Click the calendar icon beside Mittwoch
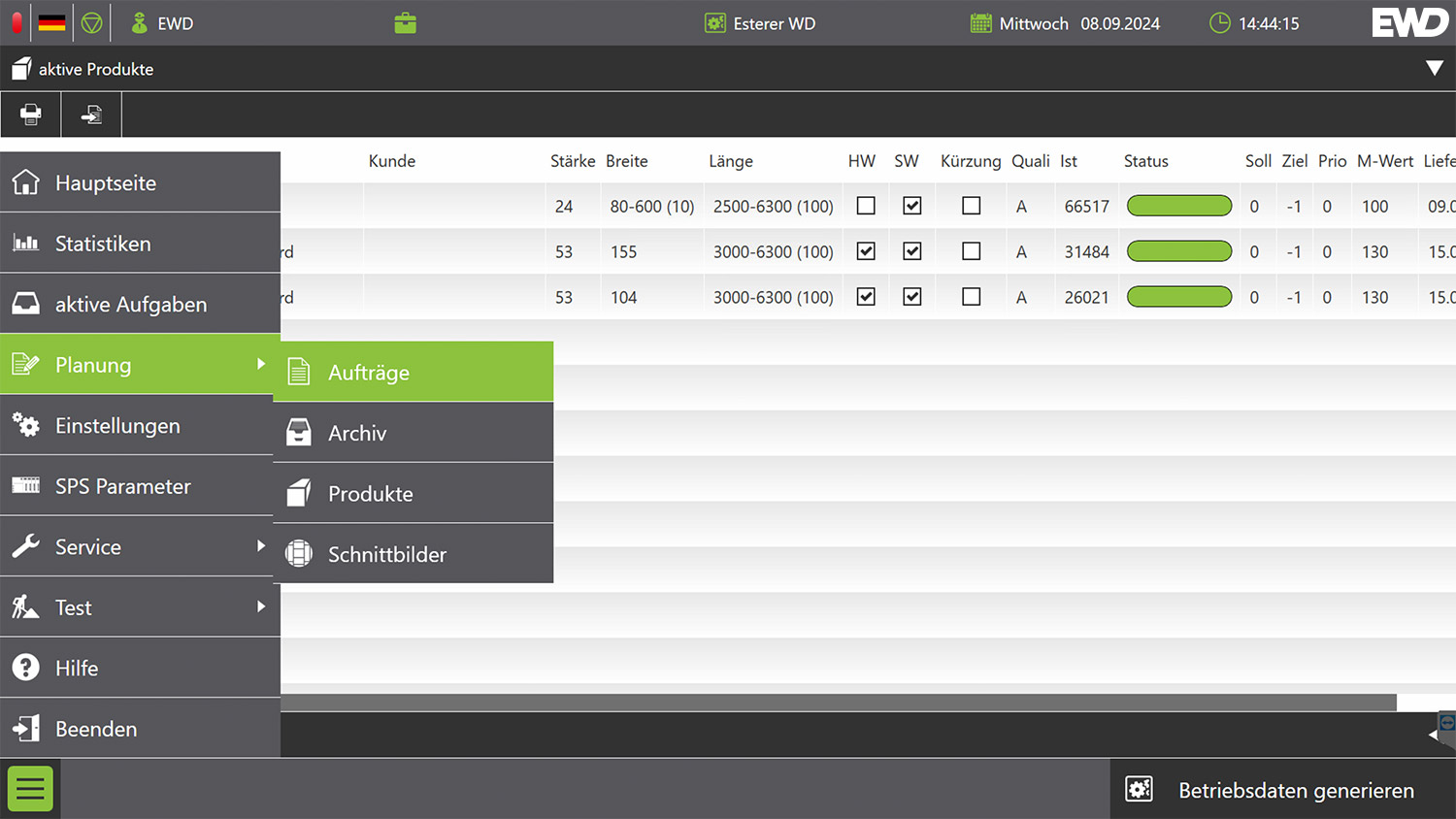The width and height of the screenshot is (1456, 819). point(980,23)
